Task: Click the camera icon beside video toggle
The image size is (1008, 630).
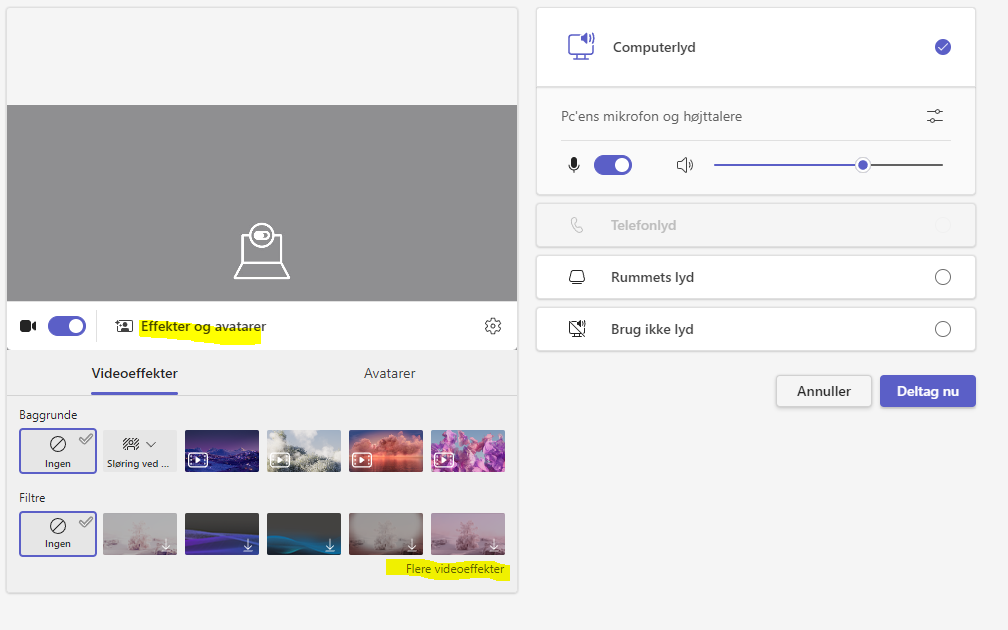Action: click(x=28, y=326)
